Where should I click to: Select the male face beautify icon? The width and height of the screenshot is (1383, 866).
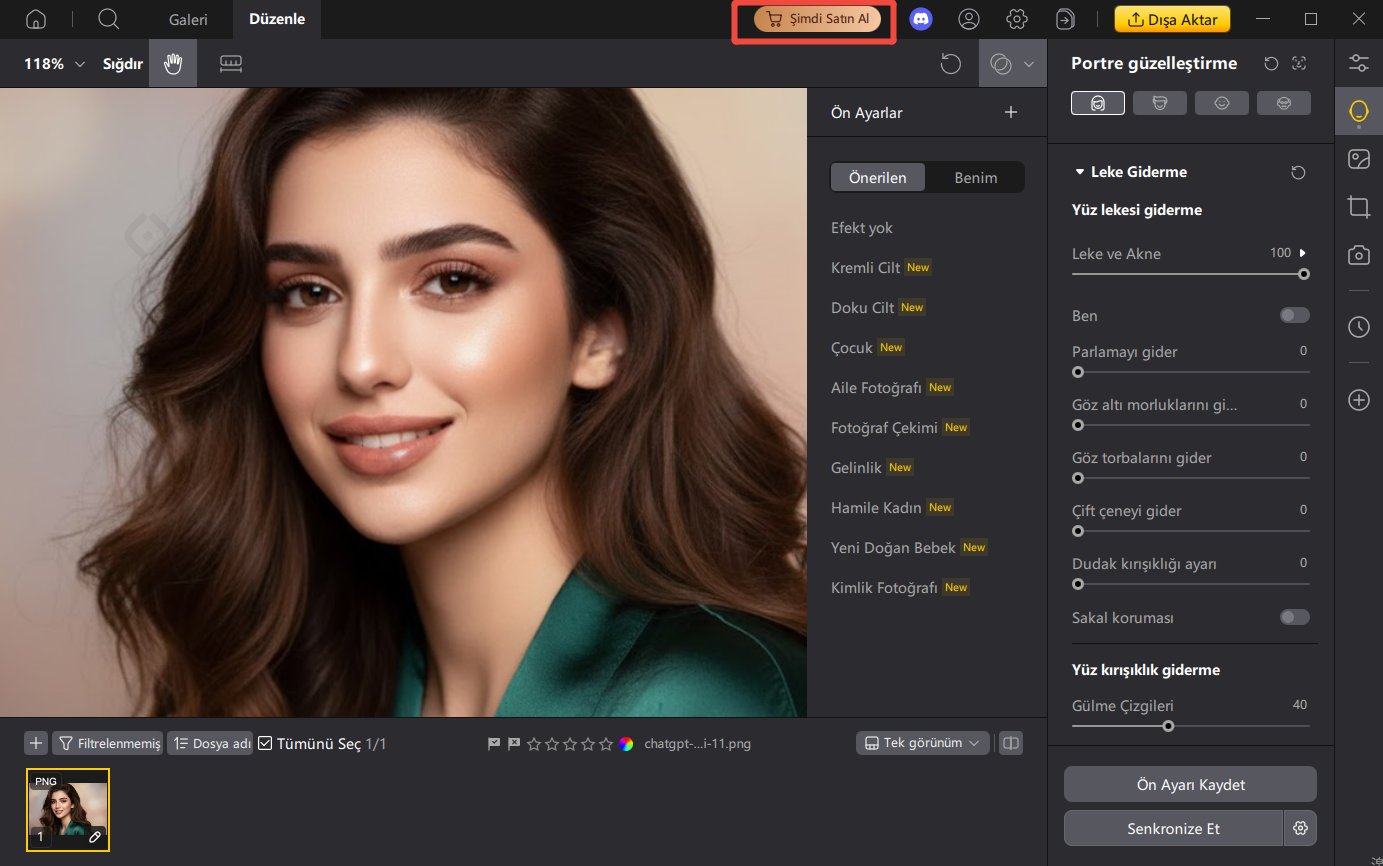click(1159, 102)
